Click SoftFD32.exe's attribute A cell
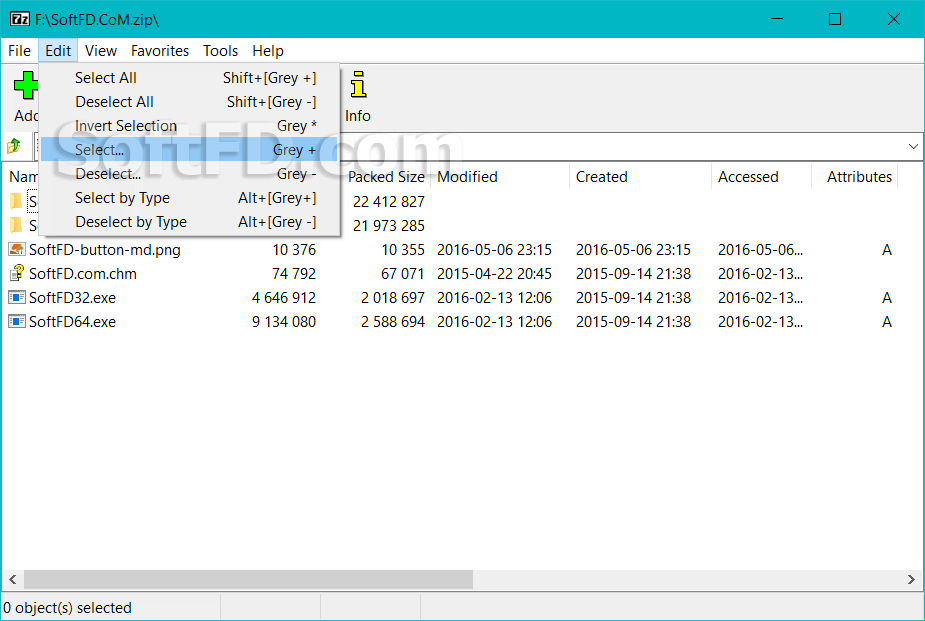Screen dimensions: 925x621 pos(887,298)
